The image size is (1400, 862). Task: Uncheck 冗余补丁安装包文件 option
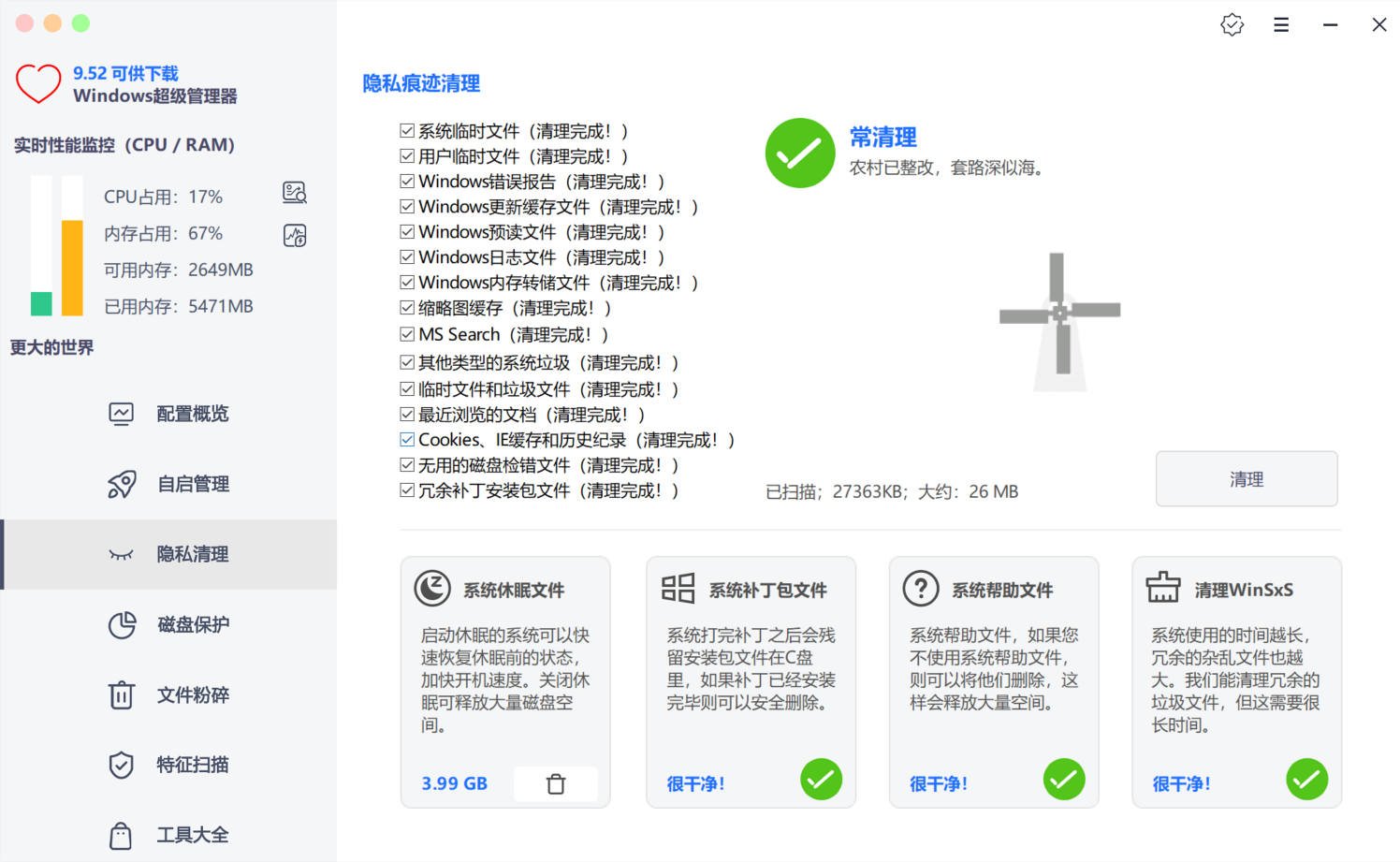407,489
